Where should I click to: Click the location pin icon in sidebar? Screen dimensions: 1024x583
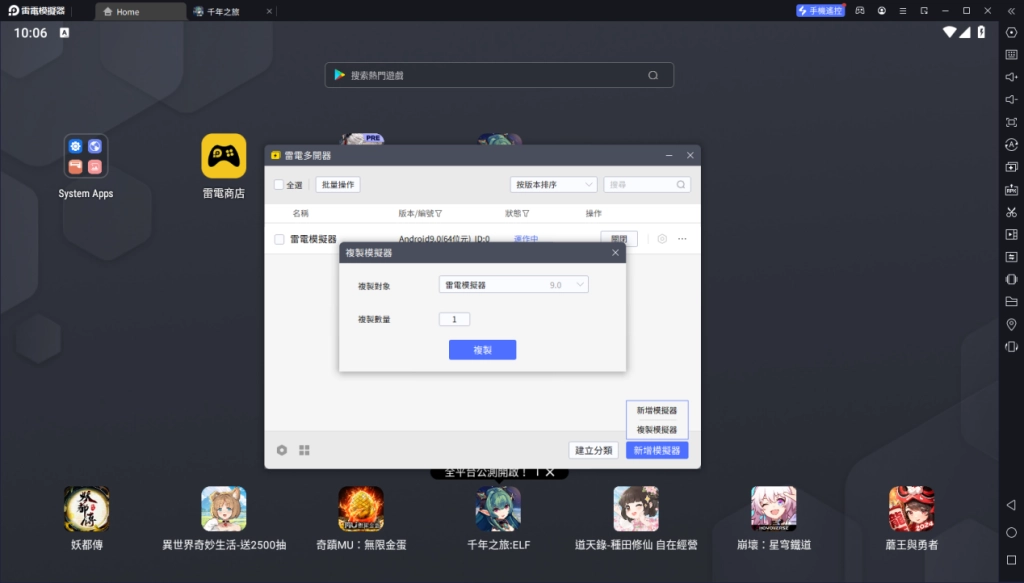tap(1011, 324)
